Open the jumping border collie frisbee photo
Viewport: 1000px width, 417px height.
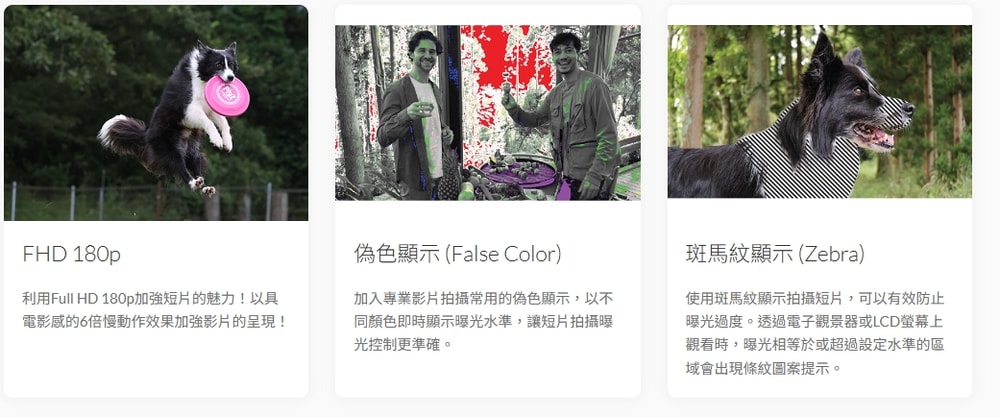pyautogui.click(x=156, y=113)
